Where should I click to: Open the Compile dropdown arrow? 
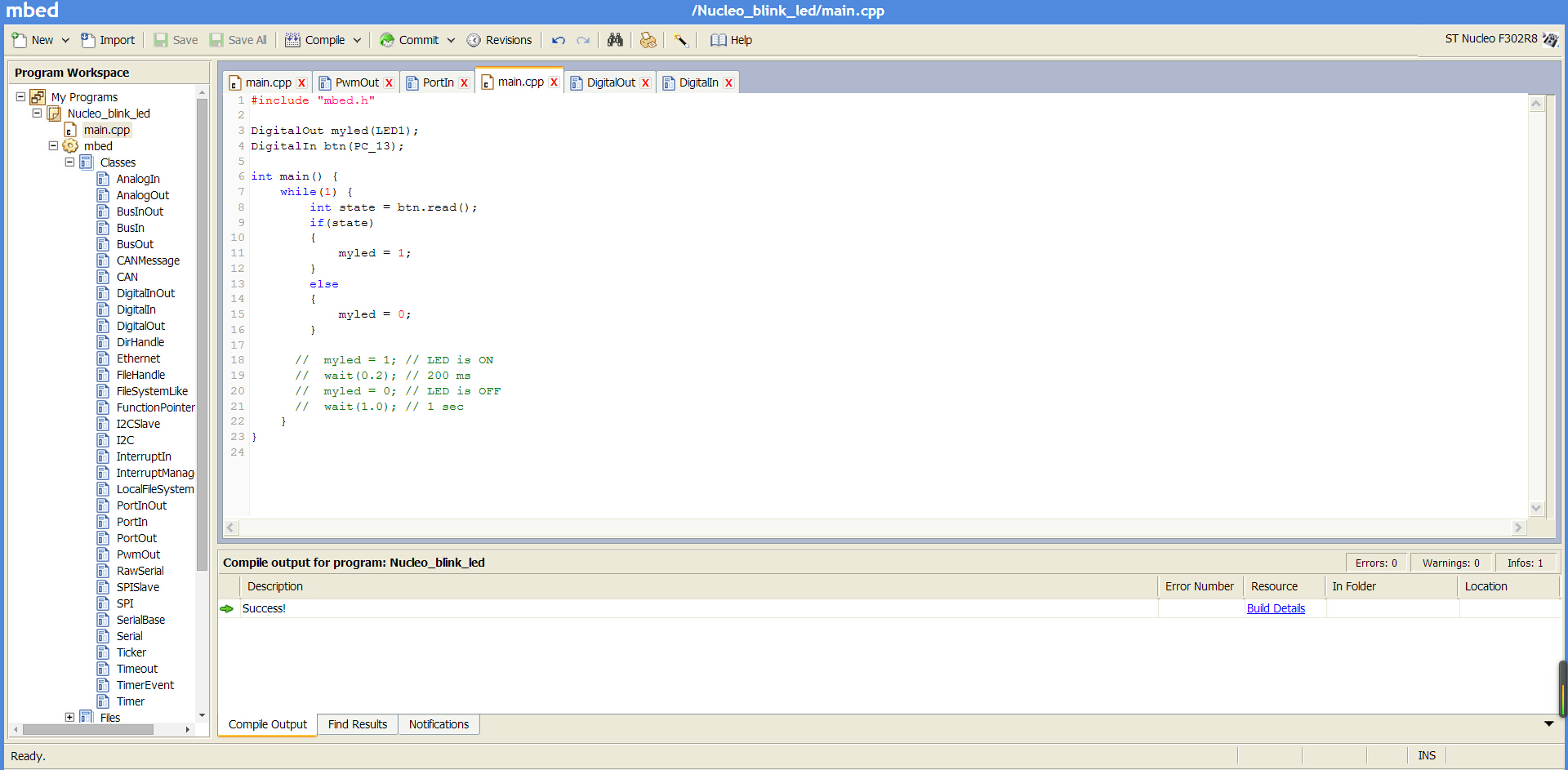pos(357,40)
